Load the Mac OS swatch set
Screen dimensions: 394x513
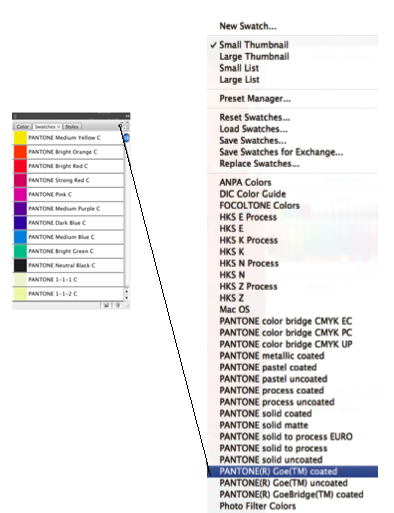(235, 310)
